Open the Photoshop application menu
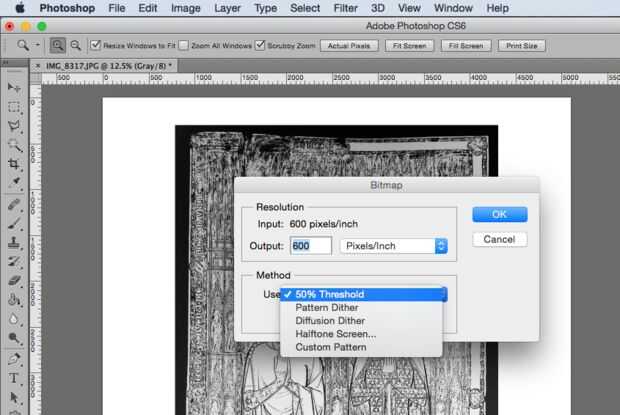This screenshot has width=620, height=415. tap(67, 8)
